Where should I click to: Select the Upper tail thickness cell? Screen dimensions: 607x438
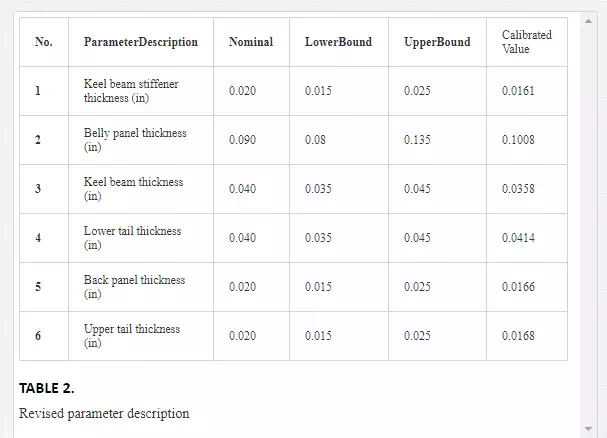pos(141,336)
